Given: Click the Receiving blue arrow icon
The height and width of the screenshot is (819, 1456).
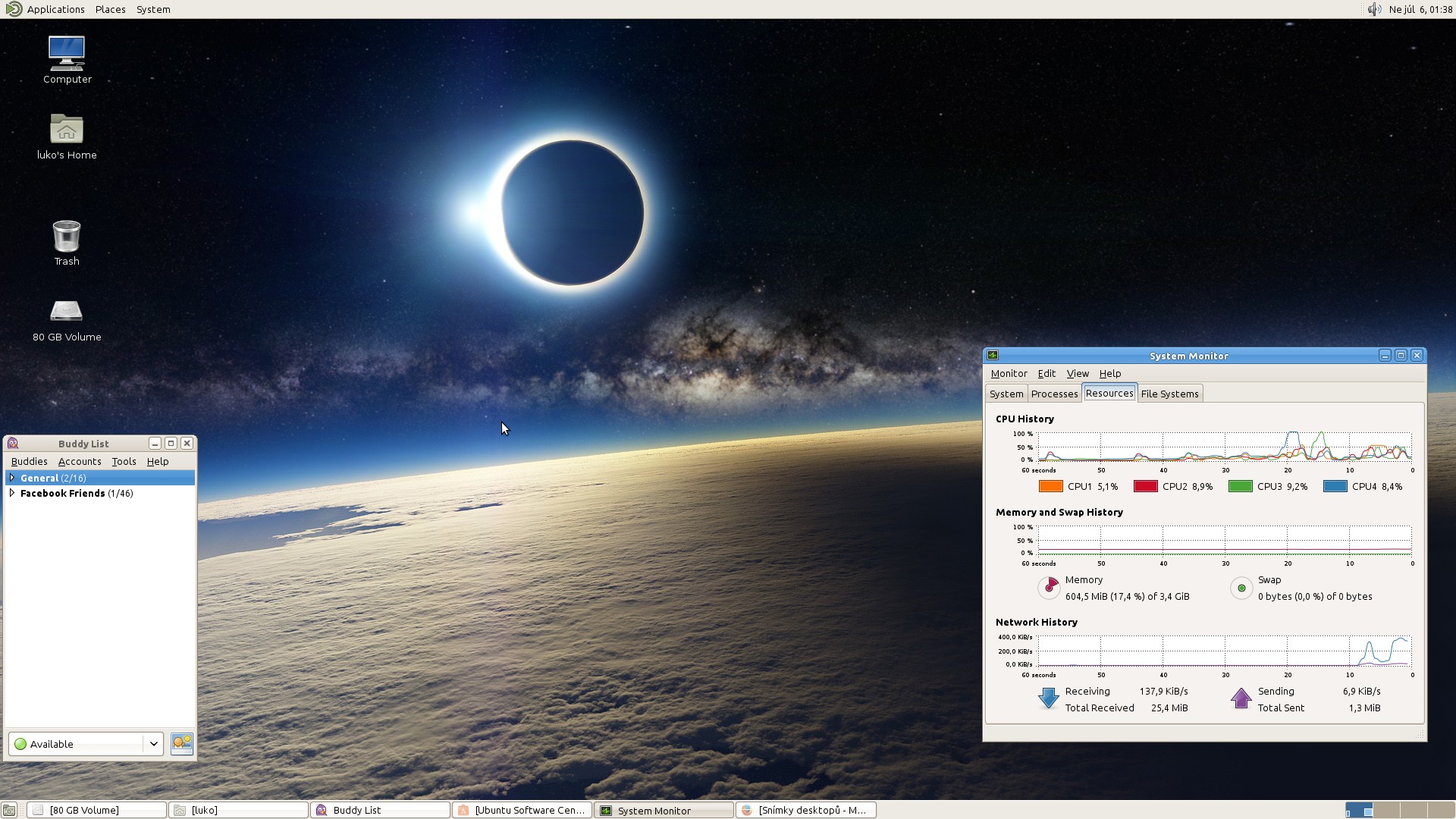Looking at the screenshot, I should [1048, 698].
